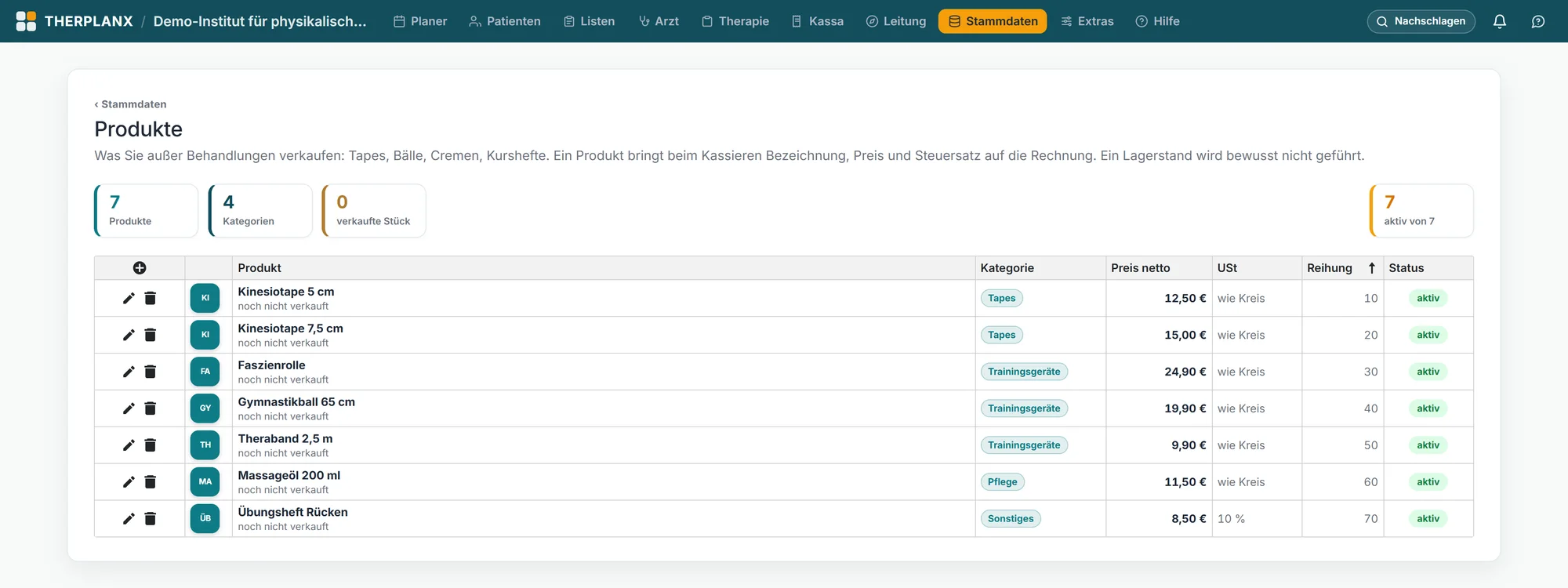Open the Hilfe menu
This screenshot has width=1568, height=588.
(x=1157, y=21)
